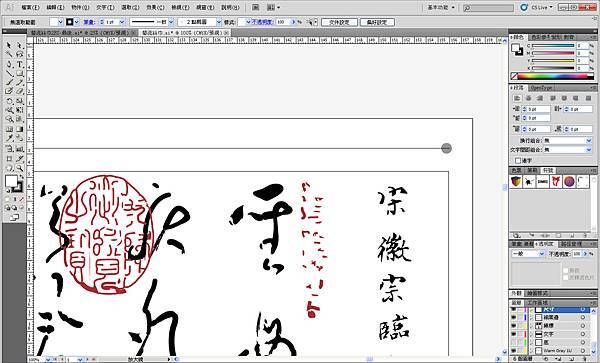Select the Scale tool

[20, 101]
